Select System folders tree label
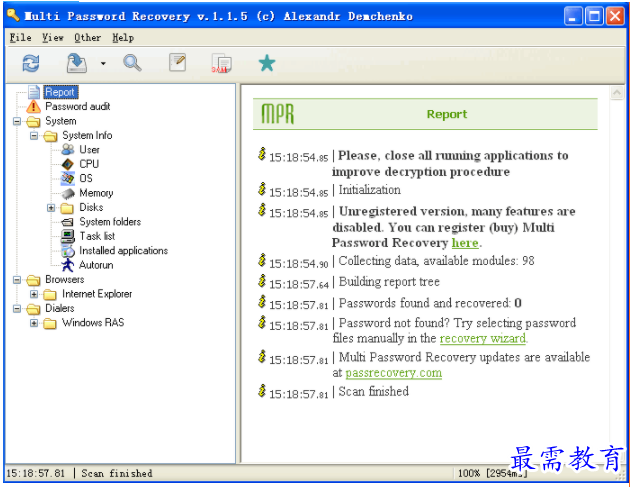632x490 pixels. (x=110, y=222)
